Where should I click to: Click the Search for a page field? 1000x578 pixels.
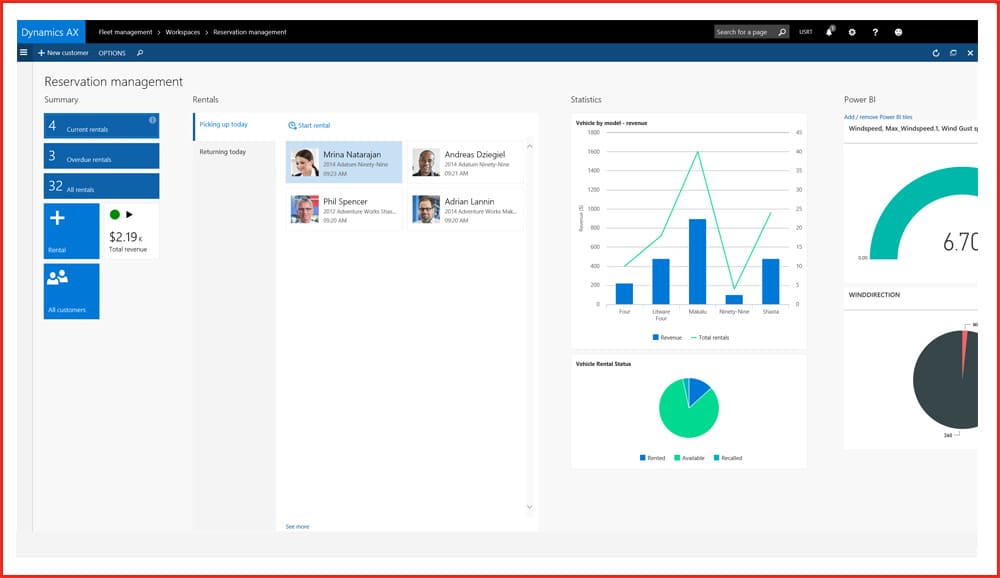click(x=745, y=32)
